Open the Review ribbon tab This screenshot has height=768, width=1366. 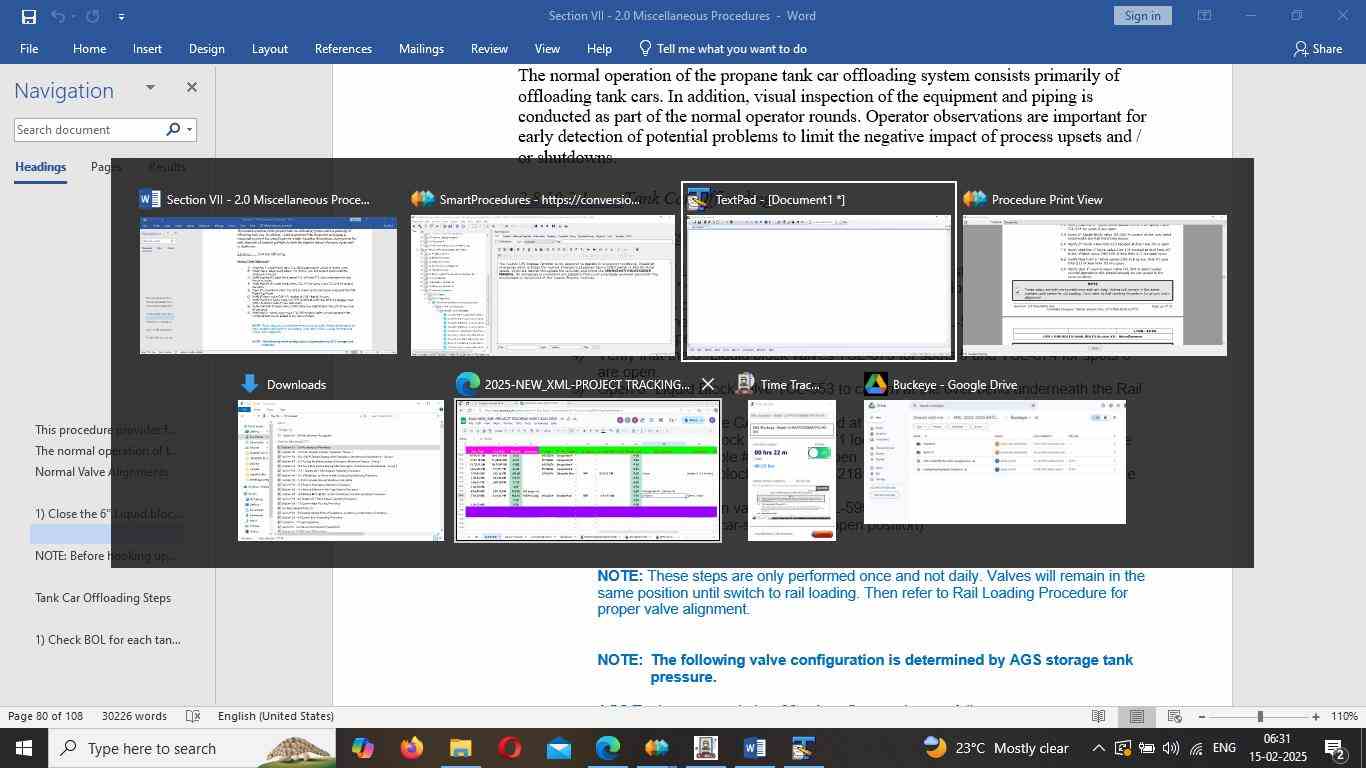(x=489, y=48)
